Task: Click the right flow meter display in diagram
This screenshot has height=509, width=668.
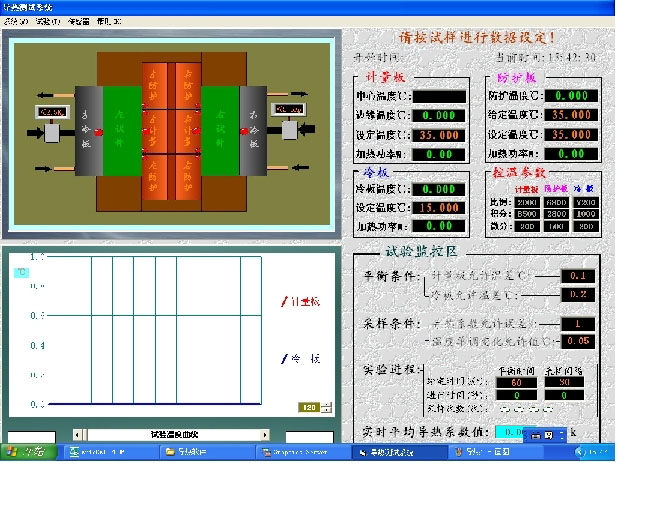Action: pyautogui.click(x=289, y=109)
